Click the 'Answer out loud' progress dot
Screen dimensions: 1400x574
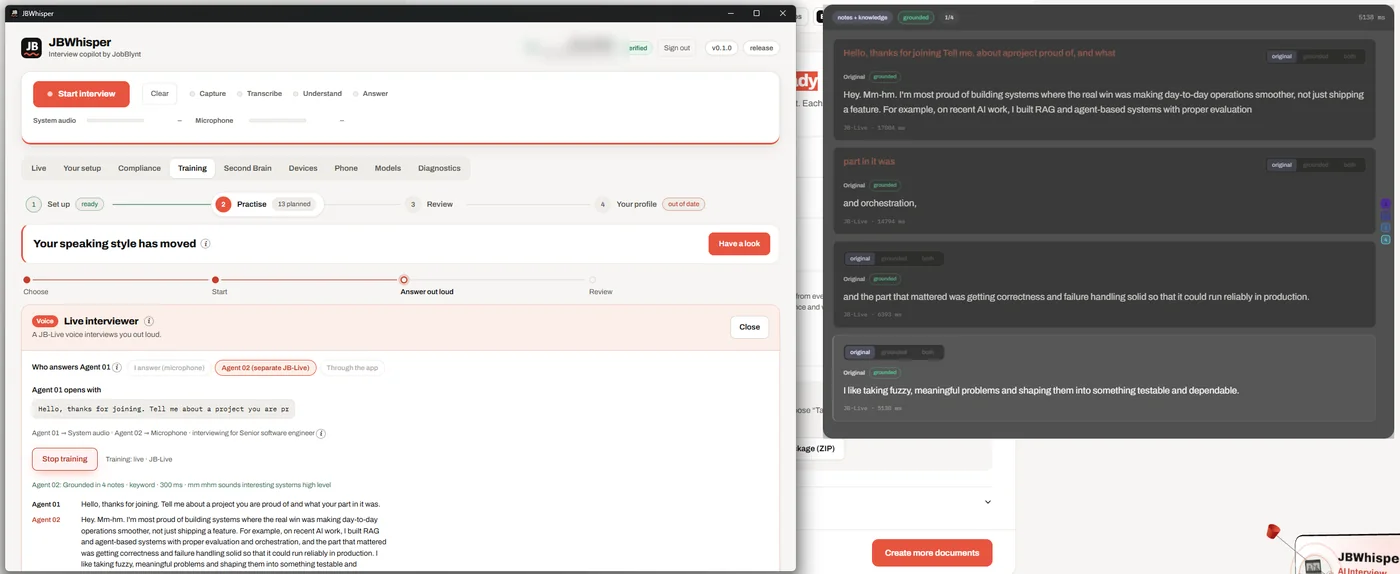click(x=404, y=280)
